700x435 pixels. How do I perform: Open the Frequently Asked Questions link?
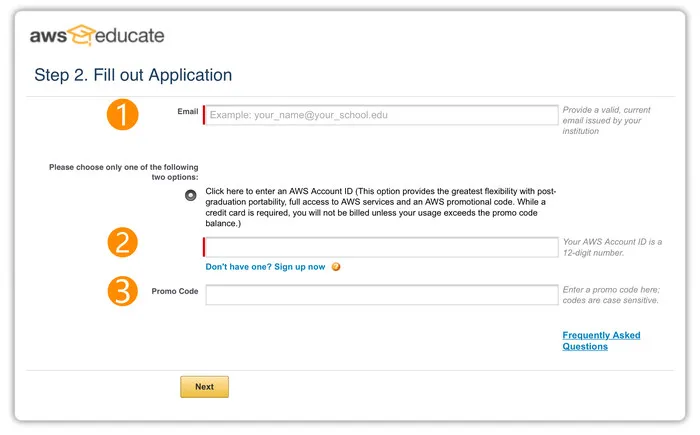pyautogui.click(x=601, y=341)
